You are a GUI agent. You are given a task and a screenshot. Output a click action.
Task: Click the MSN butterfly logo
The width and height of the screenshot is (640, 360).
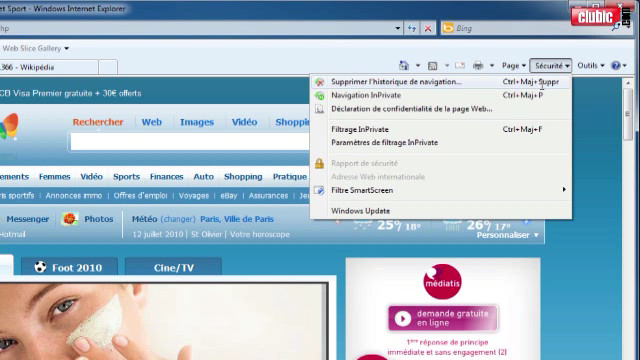click(9, 127)
